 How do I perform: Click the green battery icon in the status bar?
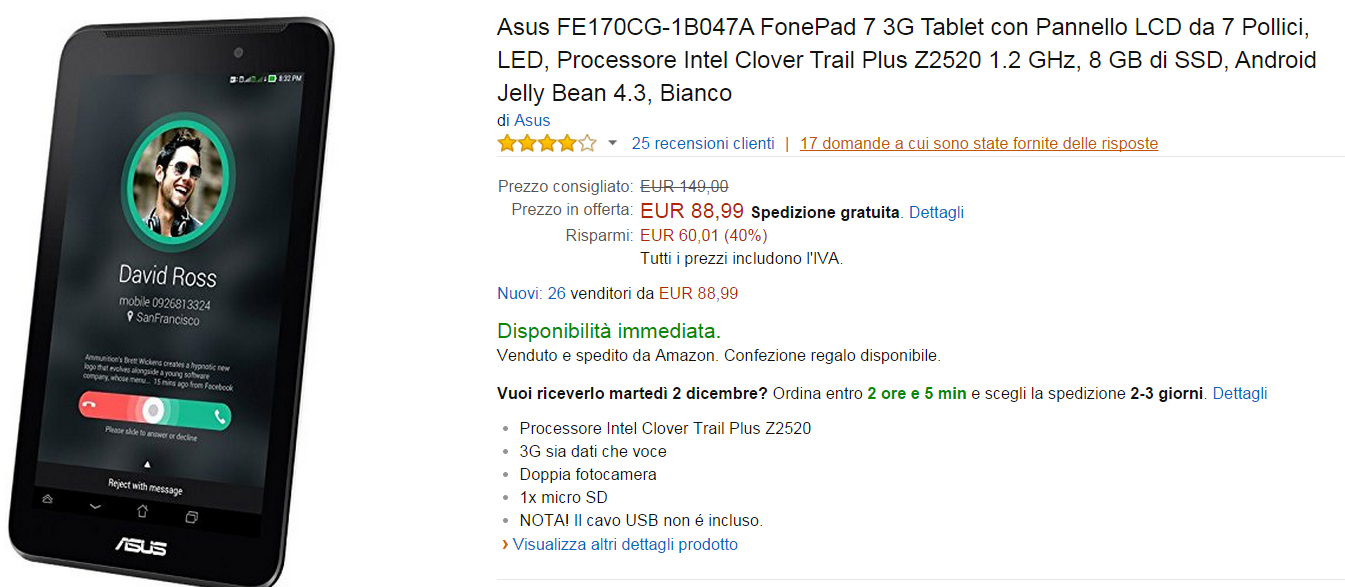(x=272, y=79)
